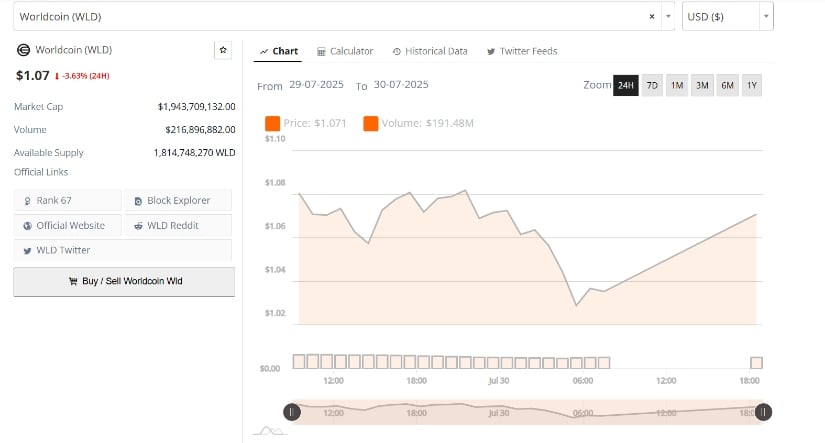
Task: Open the Block Explorer link
Action: coord(178,200)
